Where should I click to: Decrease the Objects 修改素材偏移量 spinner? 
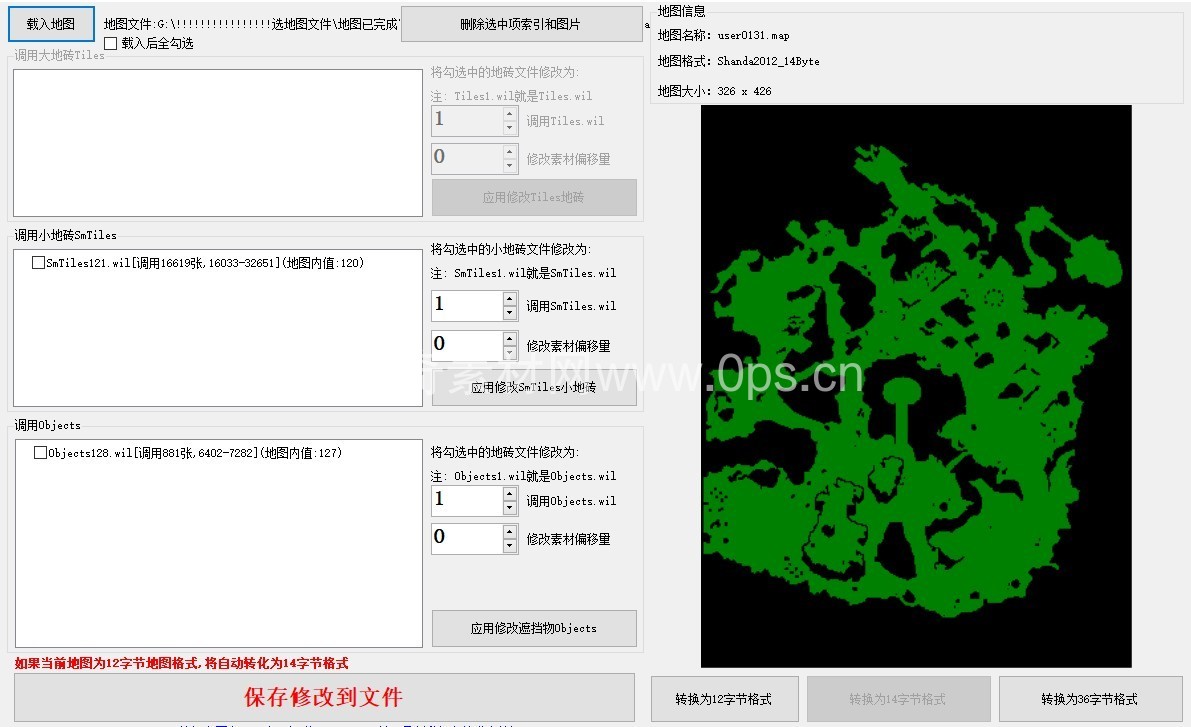click(510, 546)
